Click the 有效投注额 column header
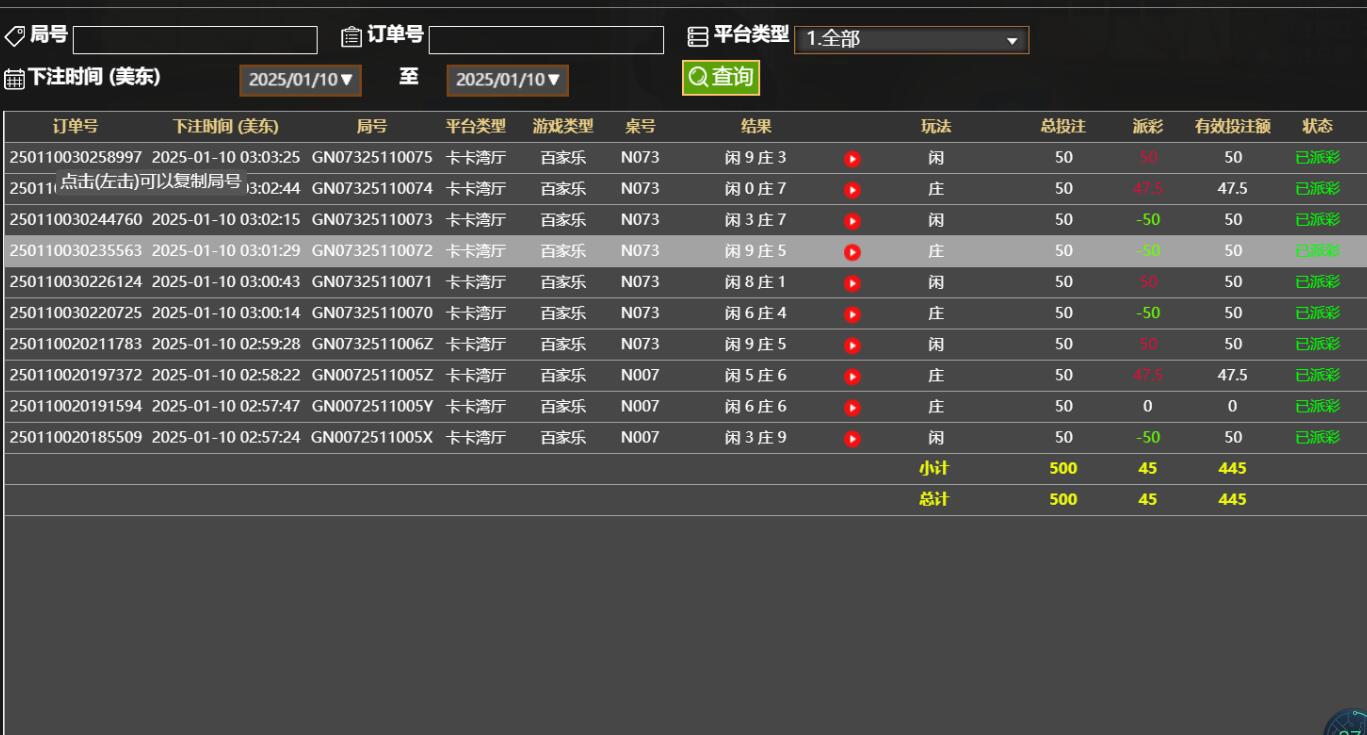Screen dimensions: 1367x735 (1232, 126)
